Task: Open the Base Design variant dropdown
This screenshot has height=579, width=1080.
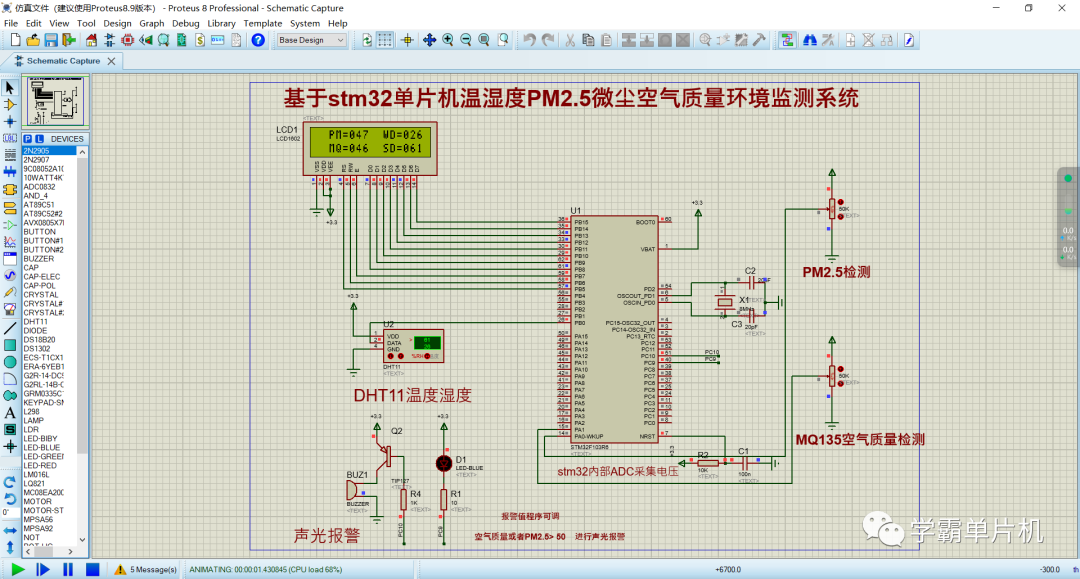Action: 311,41
